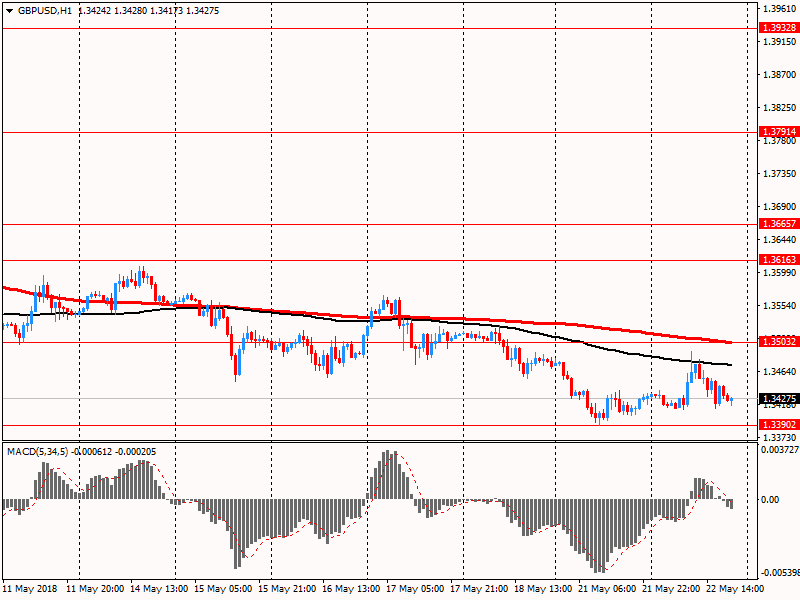Select the 18 May 13:00 time label

(543, 588)
